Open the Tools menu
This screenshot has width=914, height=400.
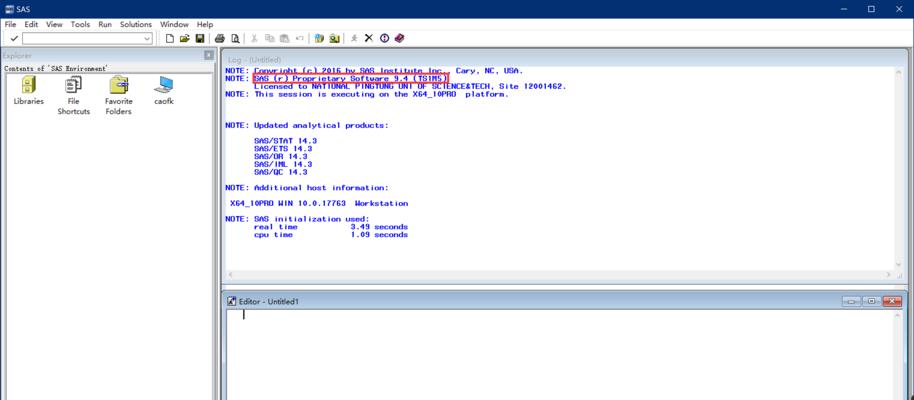(x=80, y=24)
